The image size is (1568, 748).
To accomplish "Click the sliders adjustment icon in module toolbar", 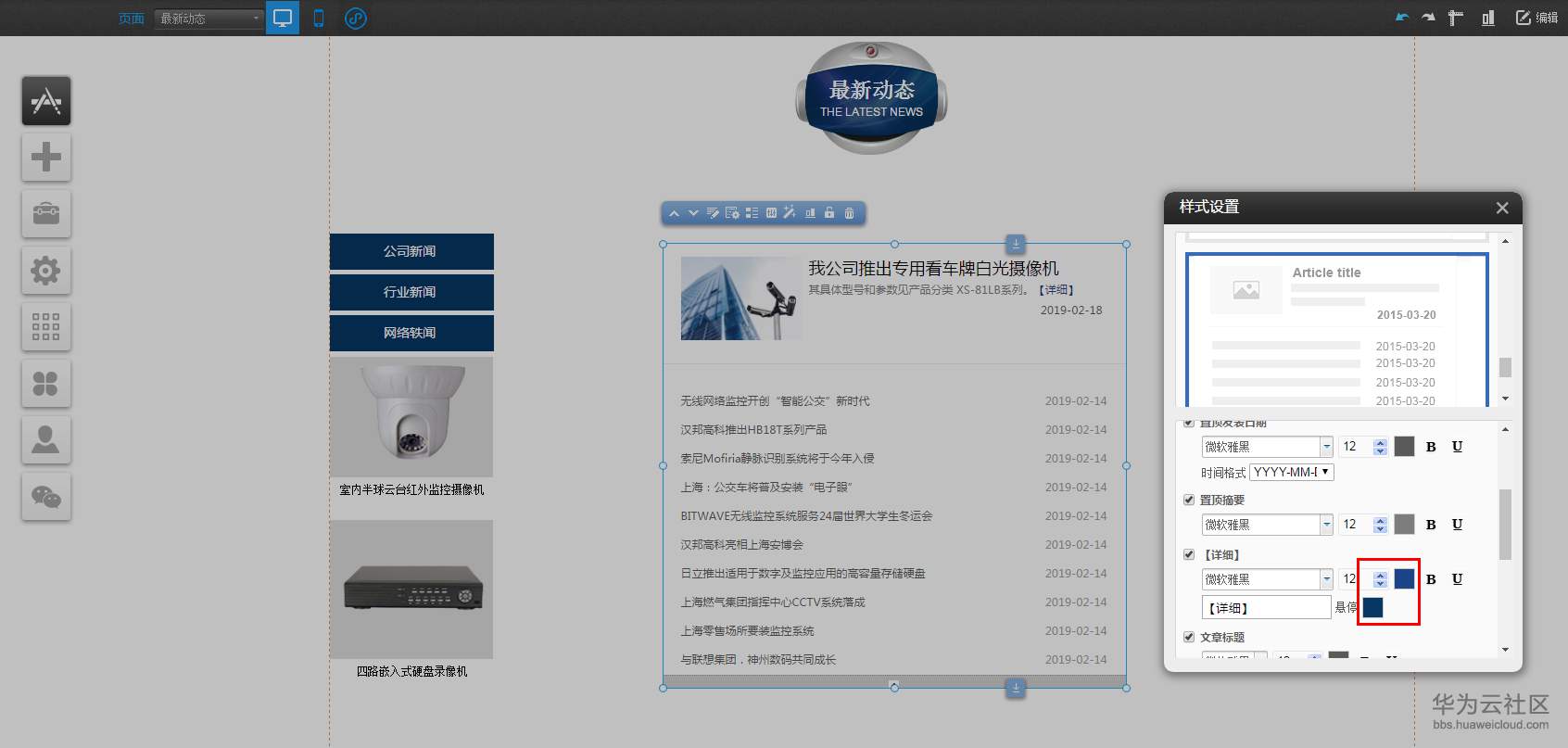I will [771, 213].
